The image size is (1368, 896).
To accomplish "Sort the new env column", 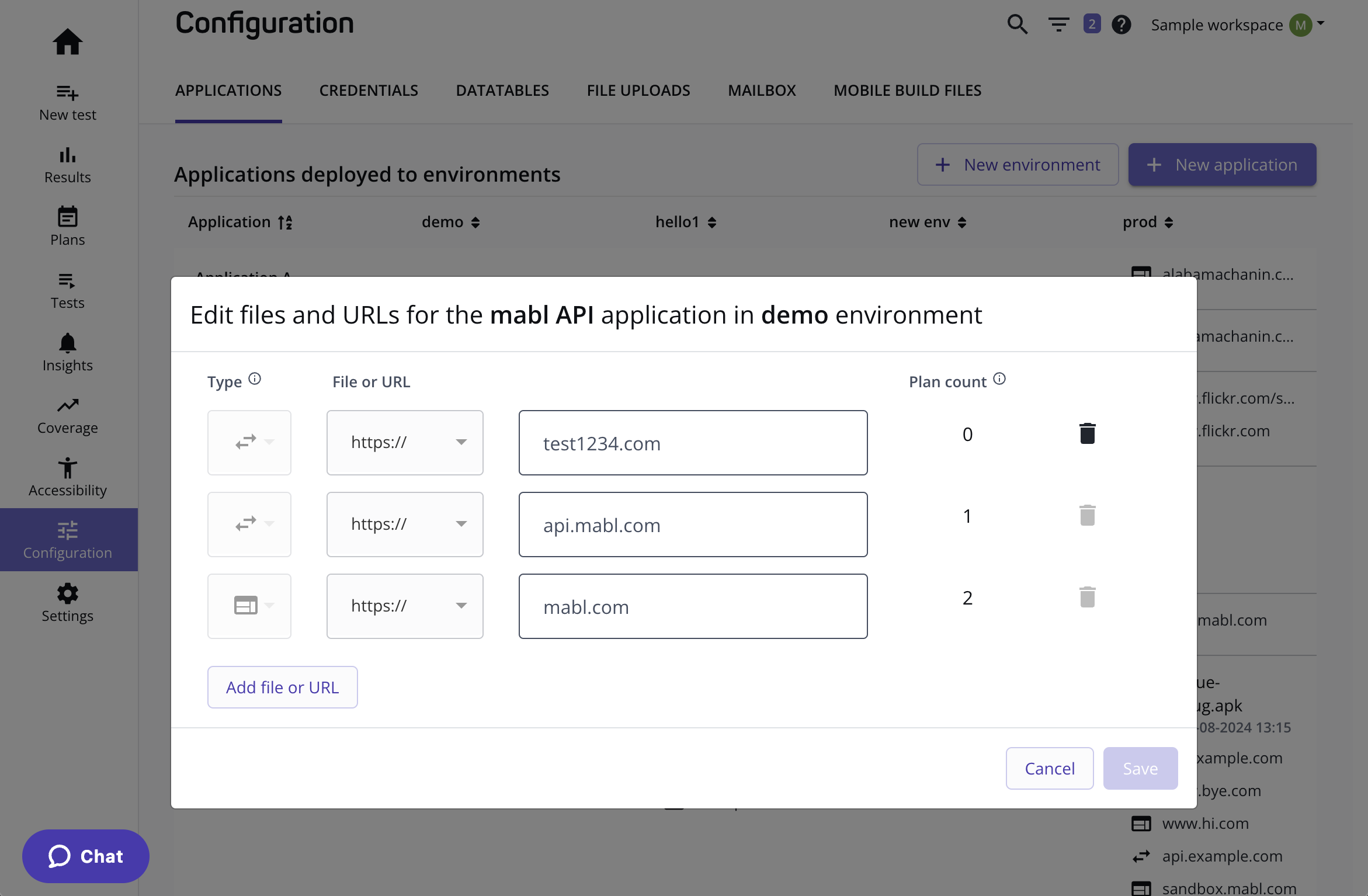I will pyautogui.click(x=928, y=222).
